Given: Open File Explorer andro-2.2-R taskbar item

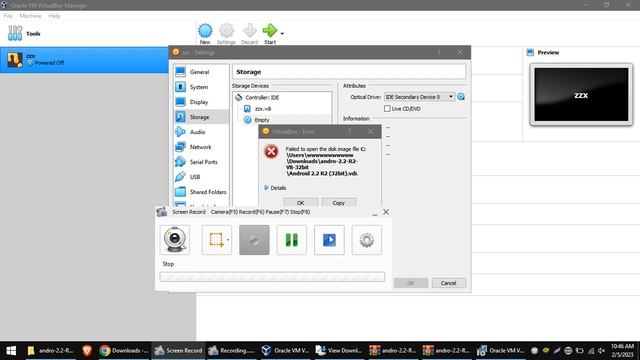Looking at the screenshot, I should (51, 351).
